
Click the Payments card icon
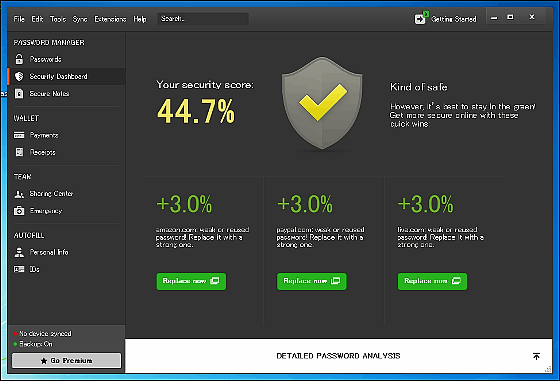click(x=19, y=135)
